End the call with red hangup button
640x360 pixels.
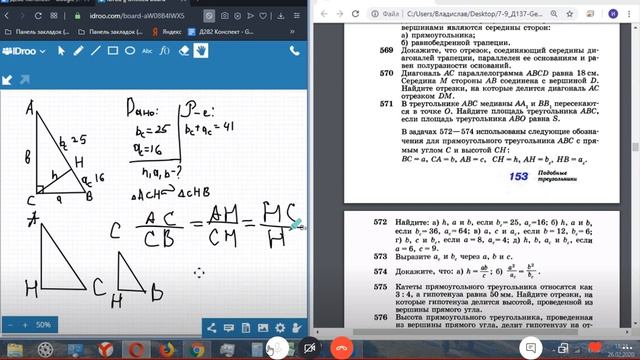342,349
